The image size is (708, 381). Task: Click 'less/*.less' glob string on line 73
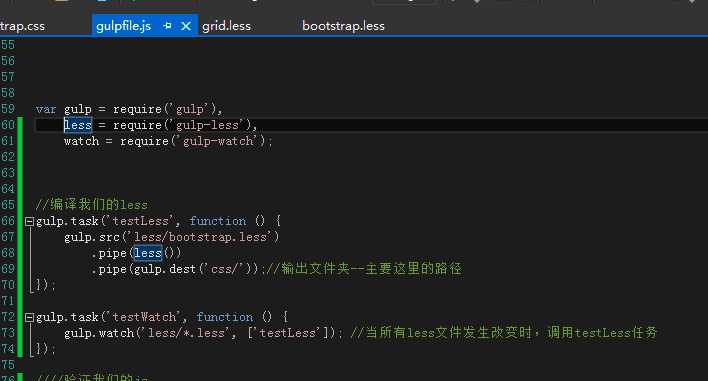pos(186,333)
